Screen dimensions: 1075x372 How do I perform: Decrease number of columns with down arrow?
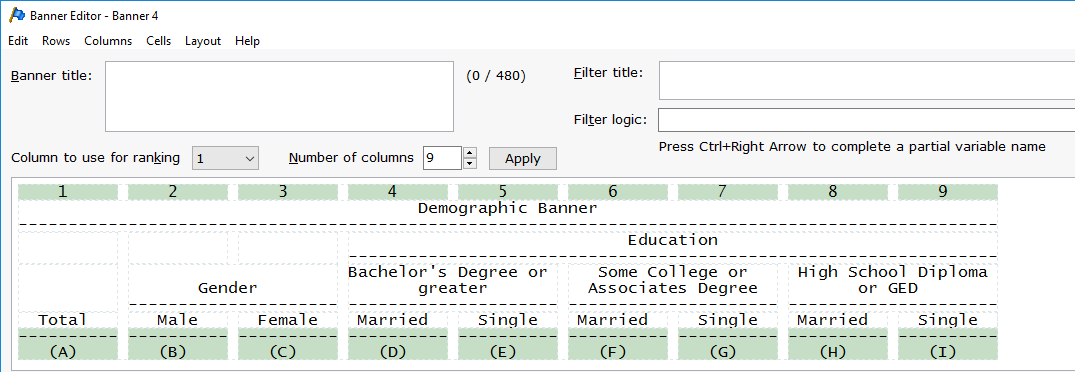coord(470,164)
